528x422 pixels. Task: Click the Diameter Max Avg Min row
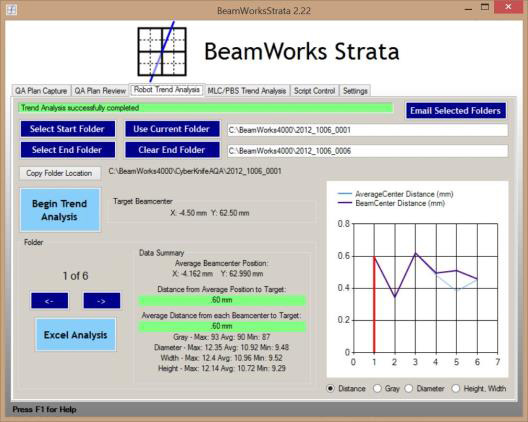(221, 347)
